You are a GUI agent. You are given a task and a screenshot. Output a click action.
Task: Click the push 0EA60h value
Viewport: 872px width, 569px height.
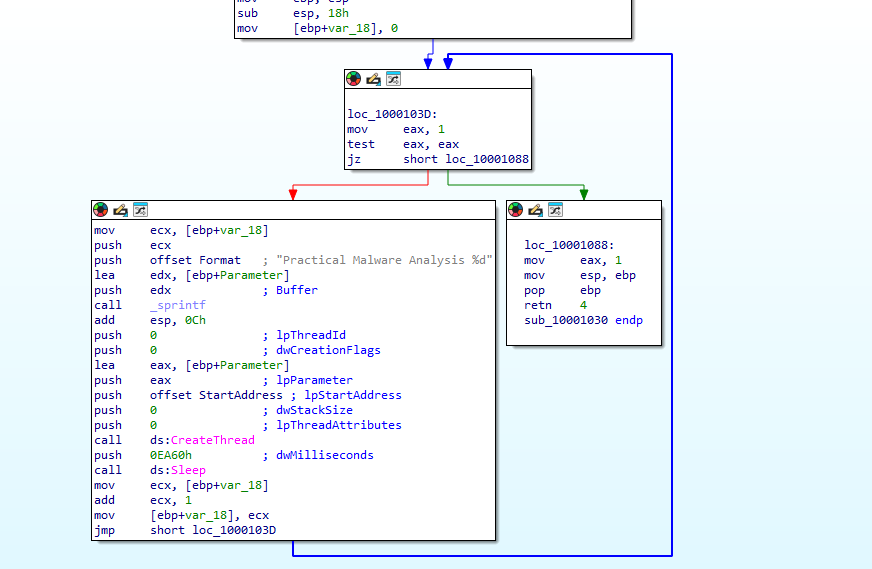click(170, 455)
